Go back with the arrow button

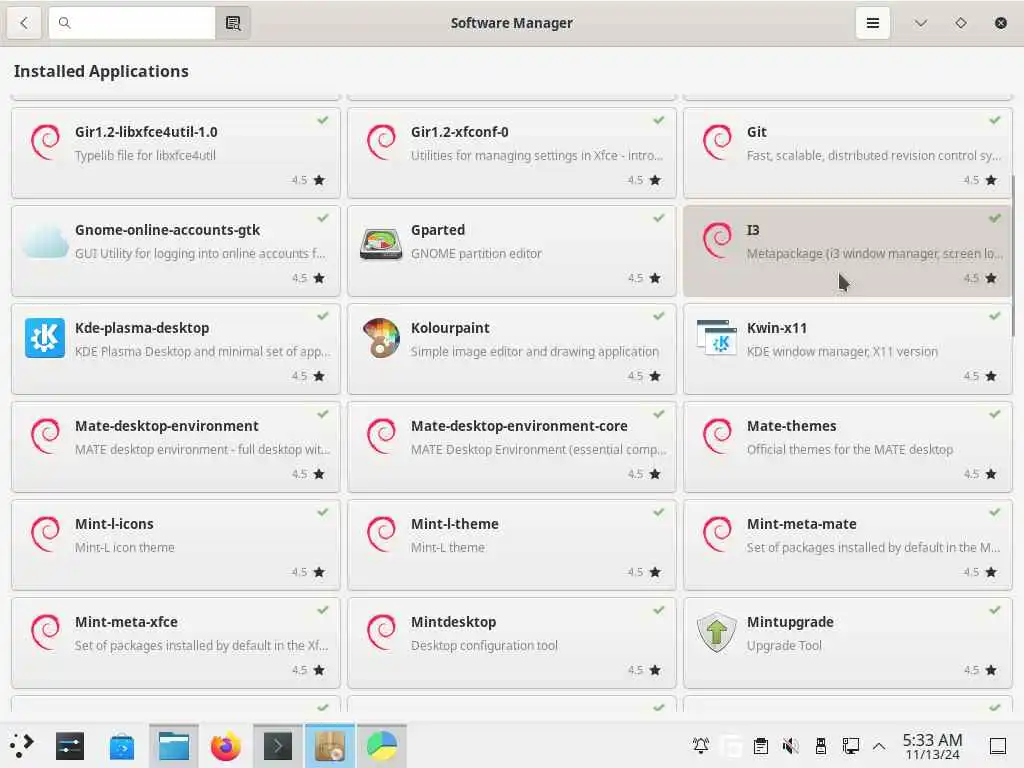coord(24,23)
